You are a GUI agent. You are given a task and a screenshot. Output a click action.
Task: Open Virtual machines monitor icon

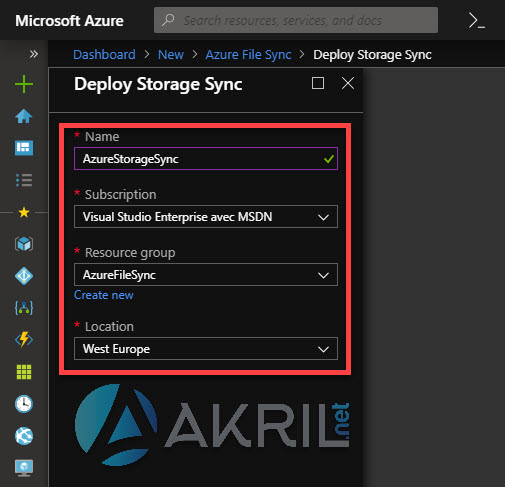tap(24, 468)
